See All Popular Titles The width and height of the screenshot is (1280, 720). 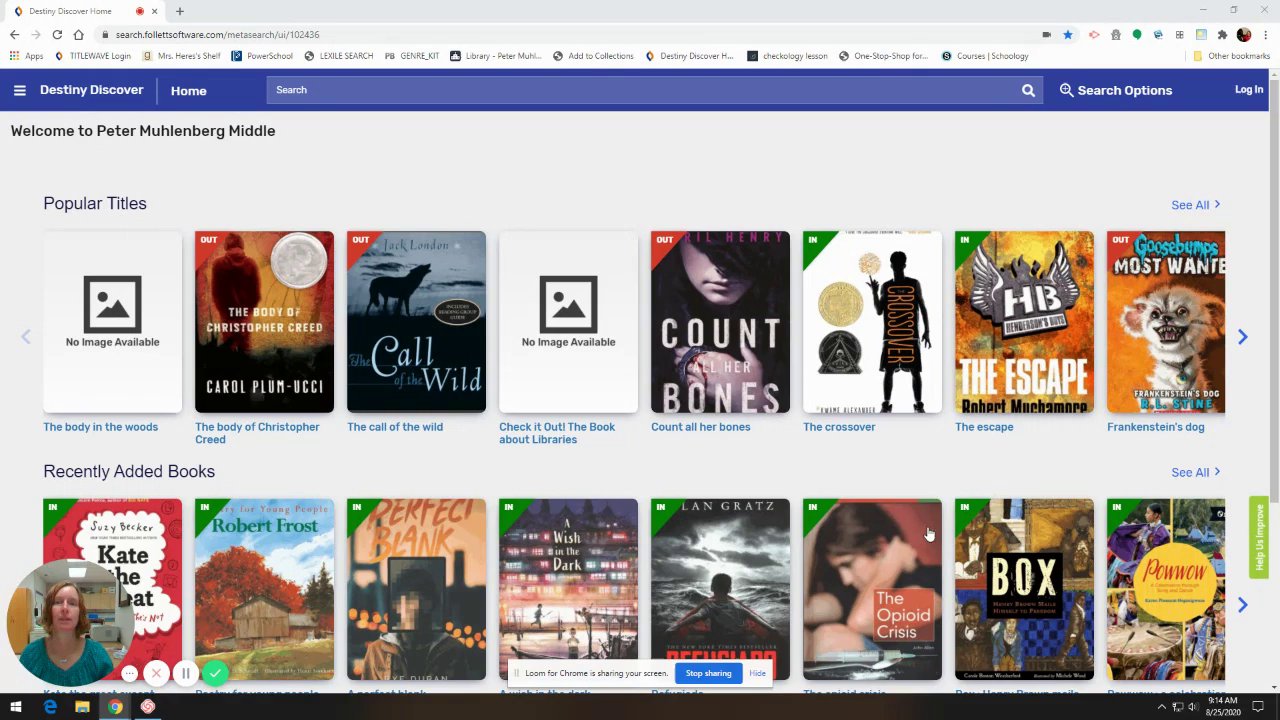[x=1196, y=205]
